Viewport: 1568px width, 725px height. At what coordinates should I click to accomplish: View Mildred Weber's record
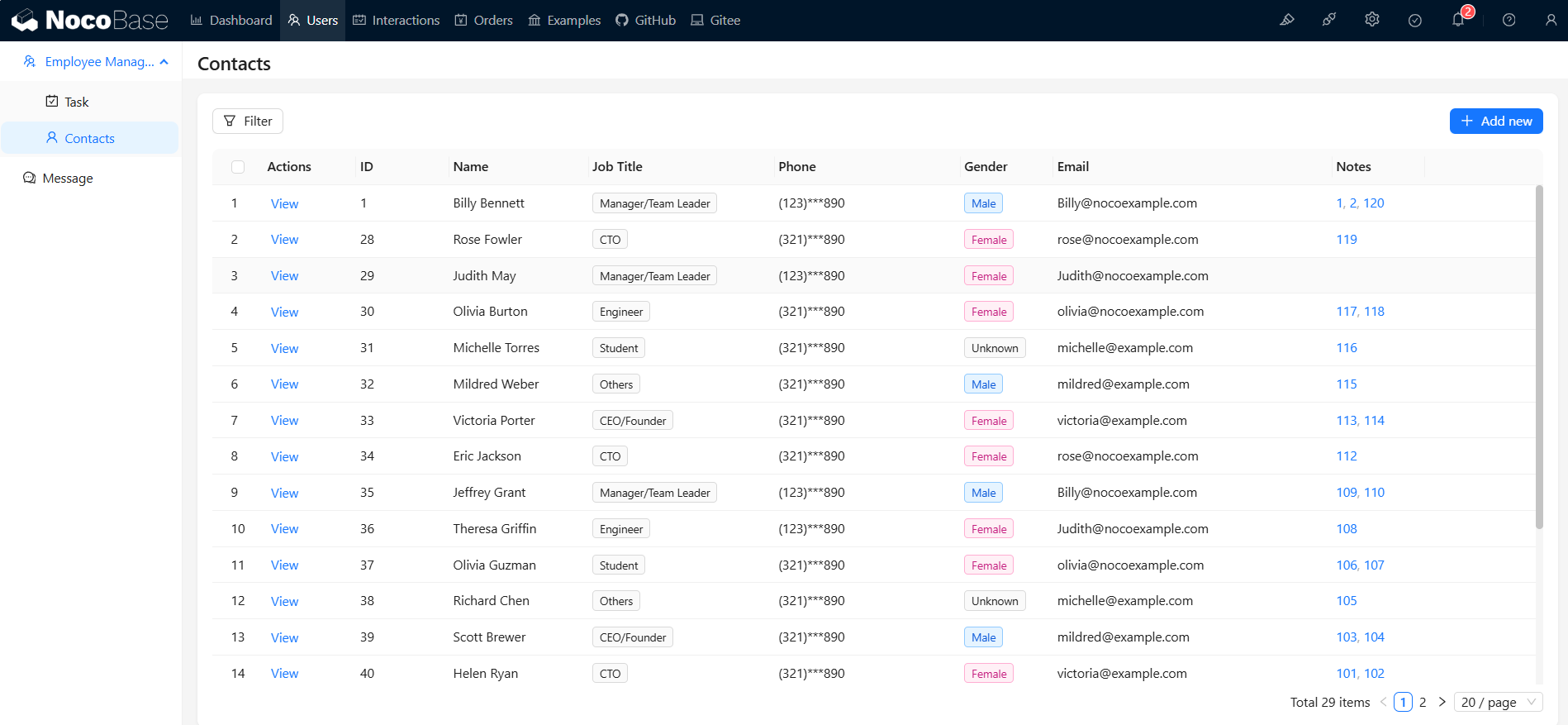click(284, 384)
